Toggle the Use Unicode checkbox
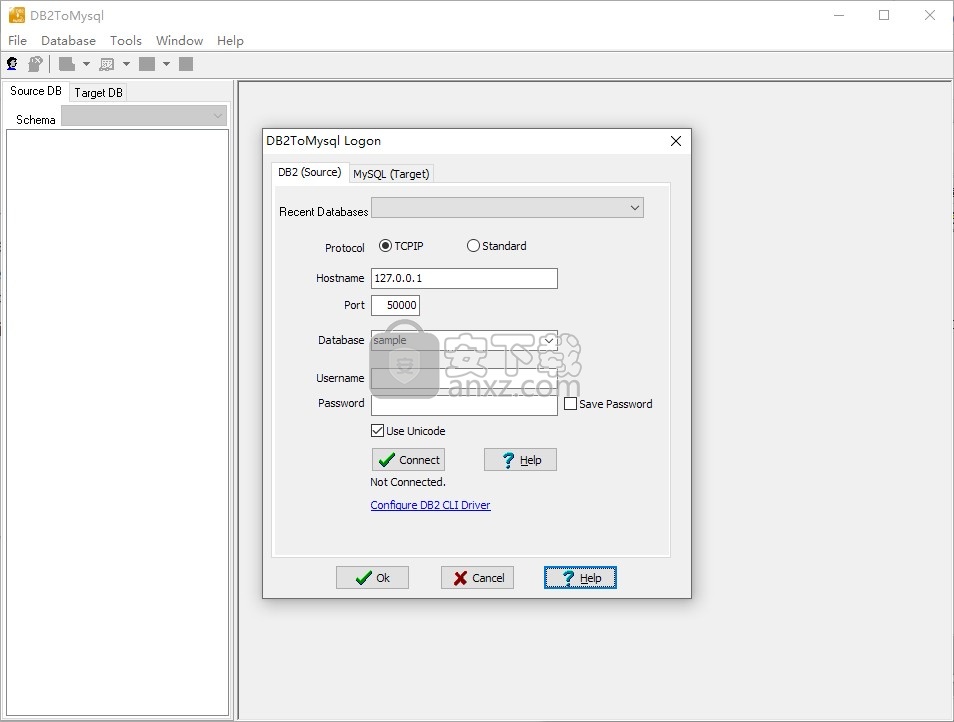 [x=377, y=431]
